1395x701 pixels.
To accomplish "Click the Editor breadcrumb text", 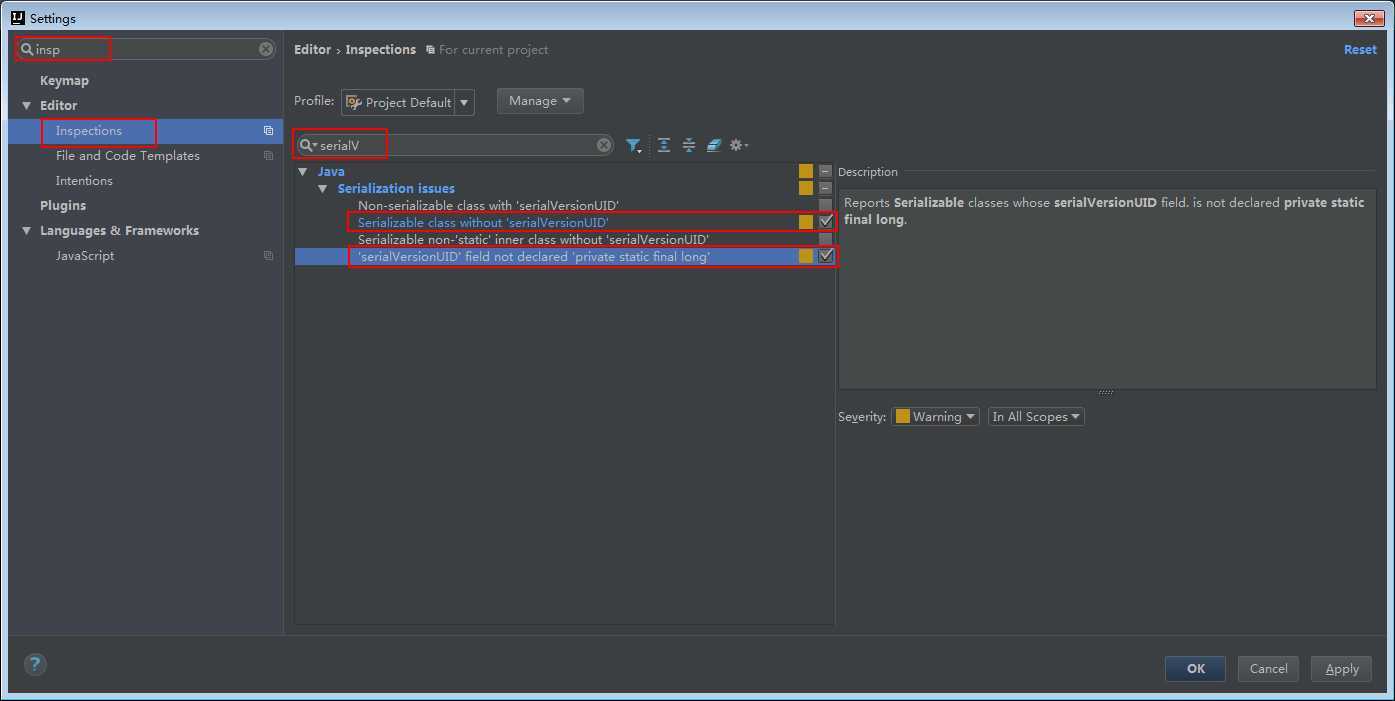I will 312,50.
